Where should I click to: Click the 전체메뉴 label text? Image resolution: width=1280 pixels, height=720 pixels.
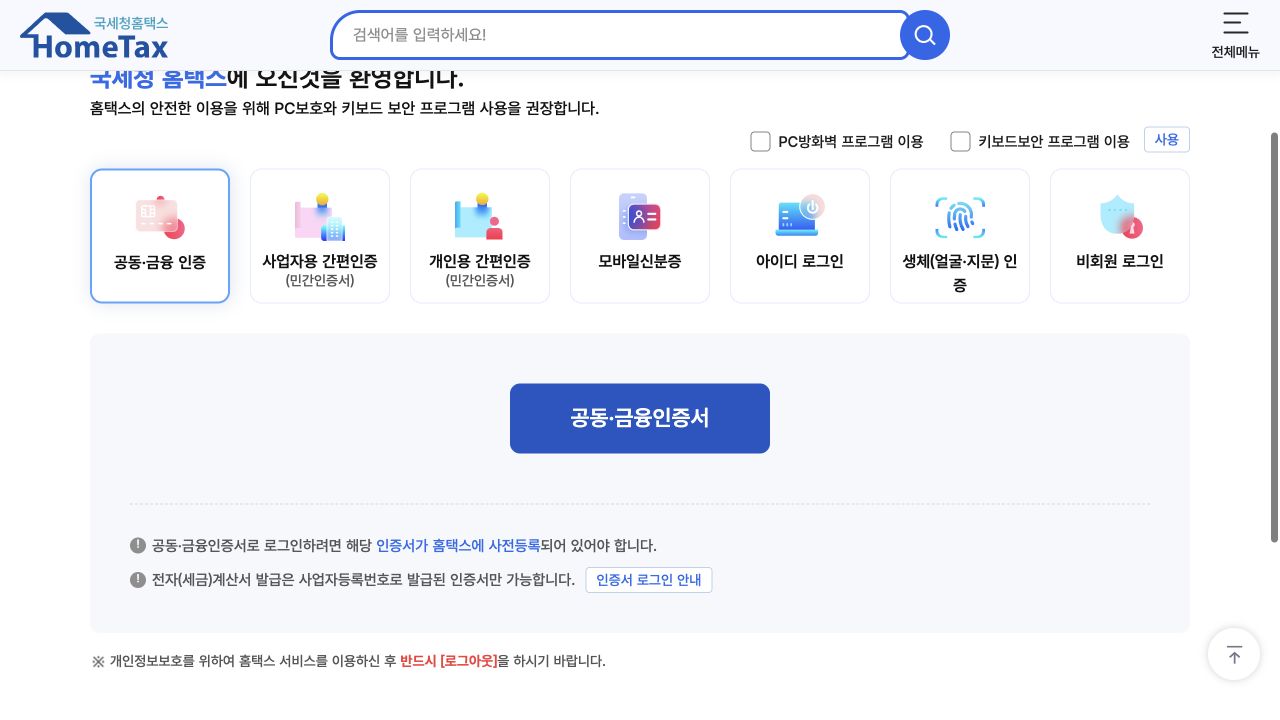tap(1236, 52)
